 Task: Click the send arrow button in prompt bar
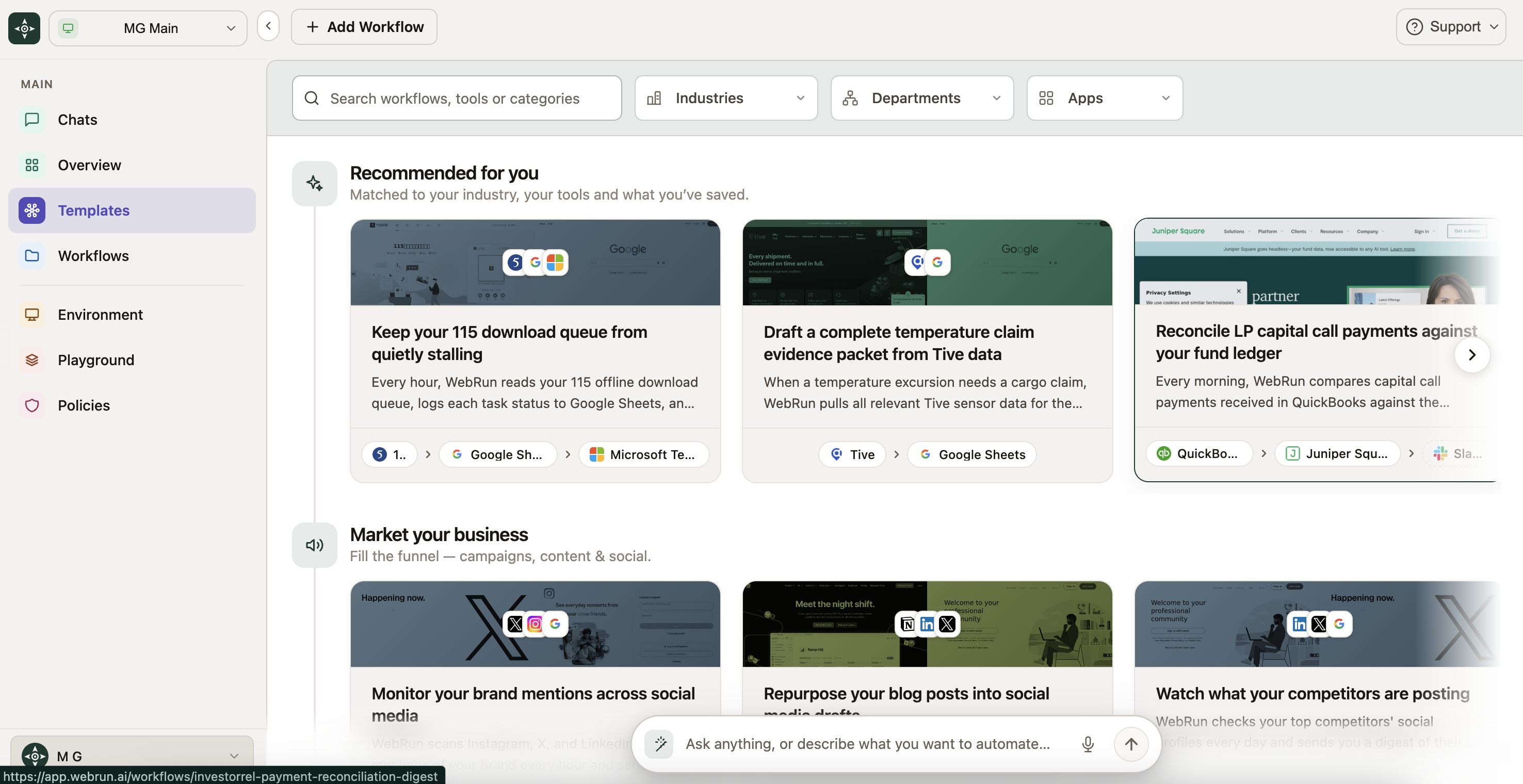(1131, 744)
